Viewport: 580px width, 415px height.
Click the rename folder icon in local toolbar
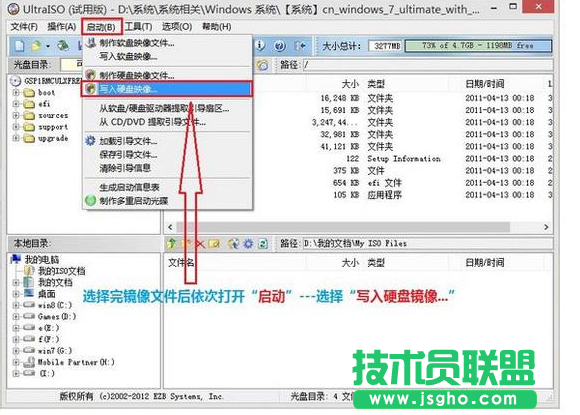(x=214, y=243)
